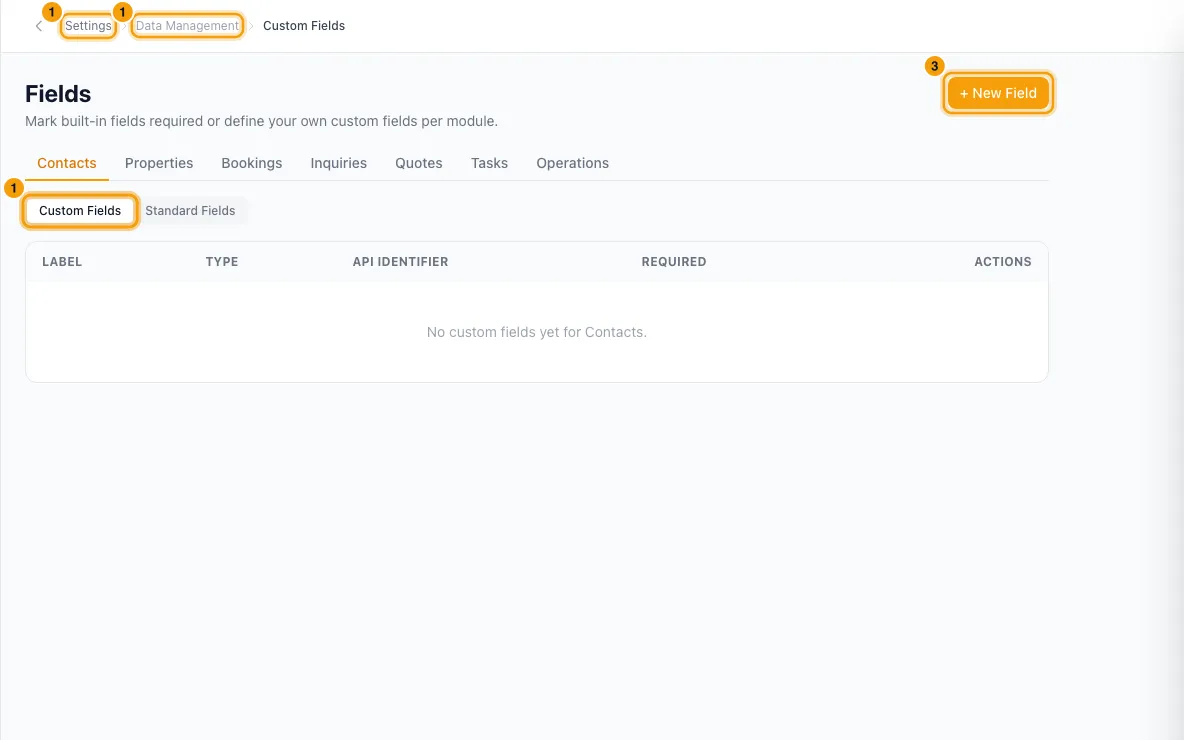Select the Quotes tab
The height and width of the screenshot is (740, 1184).
[x=418, y=163]
